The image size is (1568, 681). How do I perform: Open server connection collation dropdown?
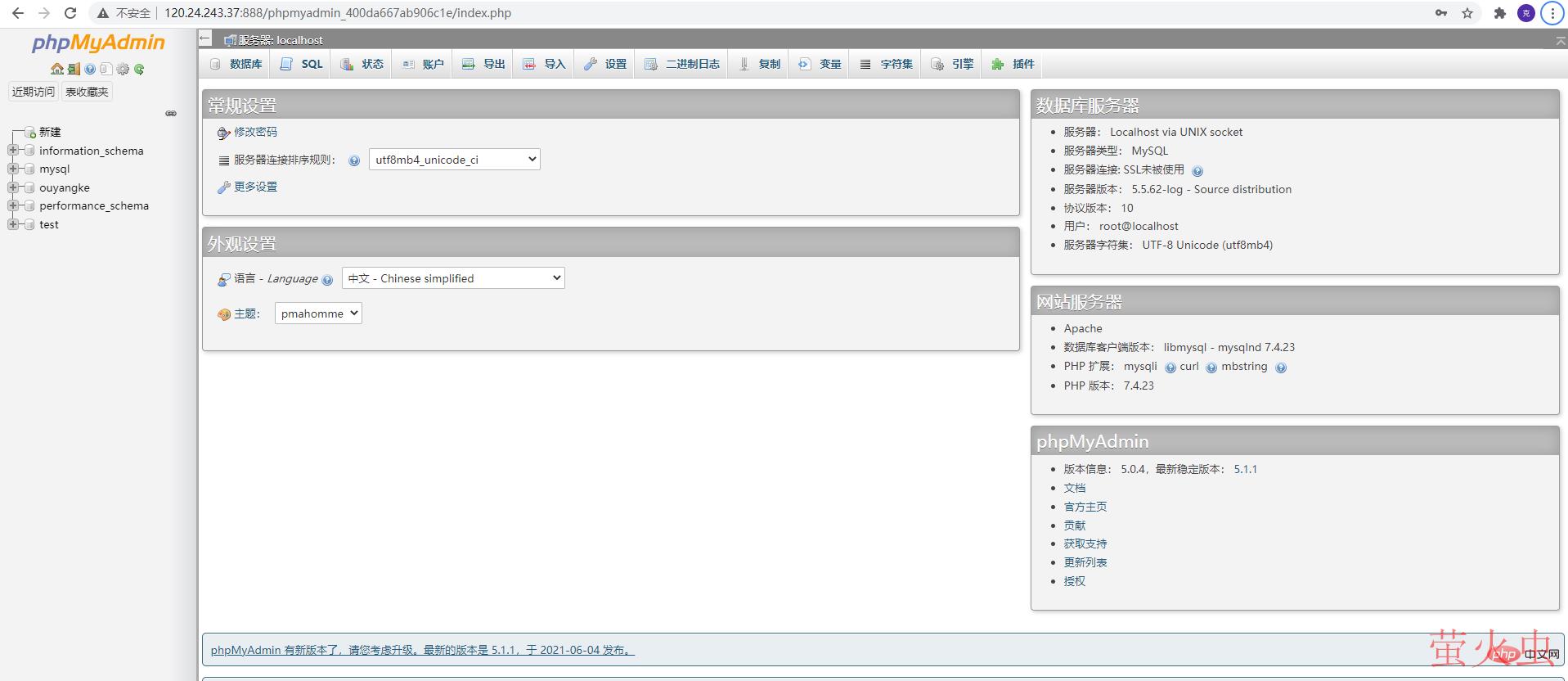click(454, 160)
